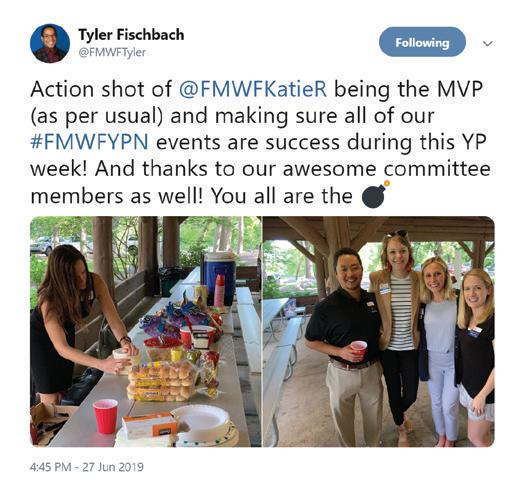Click Tyler Fischbach's profile avatar

50,43
